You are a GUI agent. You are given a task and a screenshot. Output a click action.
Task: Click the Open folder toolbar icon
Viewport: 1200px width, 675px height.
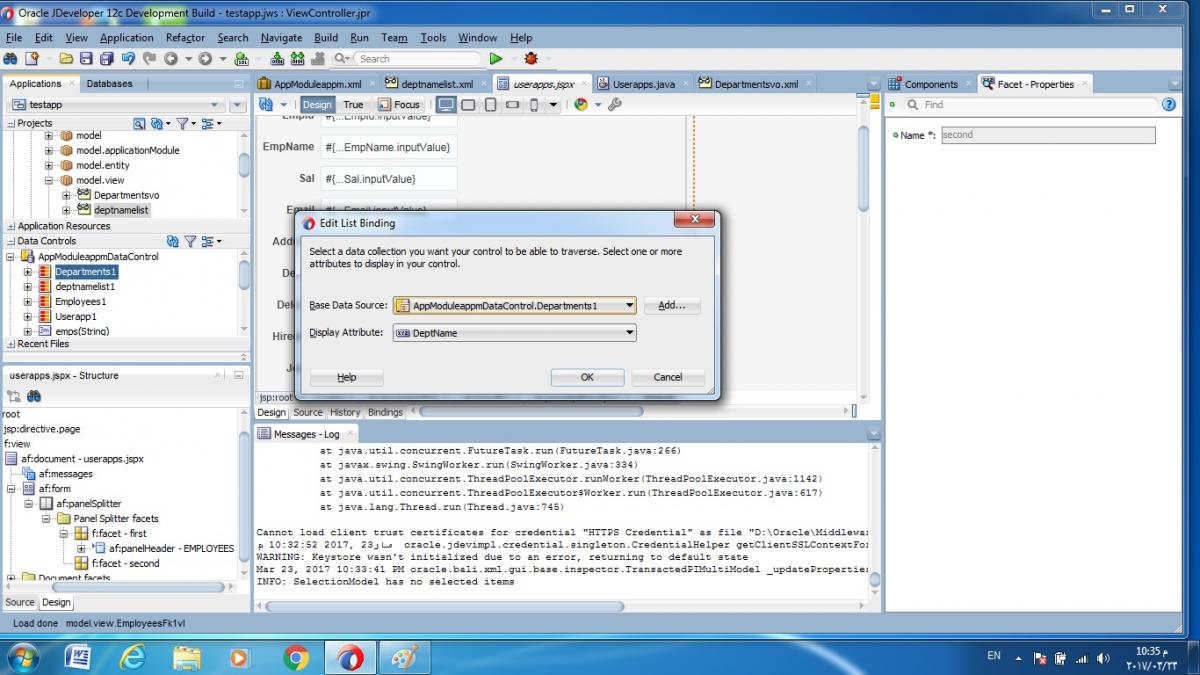(x=66, y=59)
